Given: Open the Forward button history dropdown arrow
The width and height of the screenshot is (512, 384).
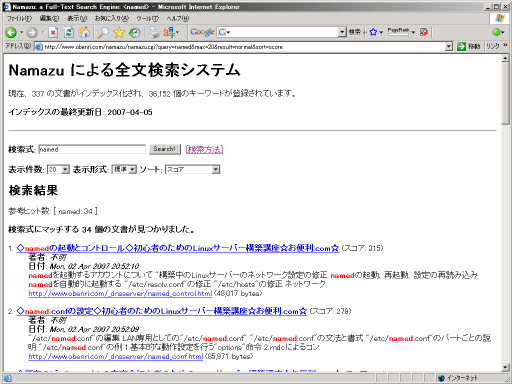Looking at the screenshot, I should [x=42, y=32].
